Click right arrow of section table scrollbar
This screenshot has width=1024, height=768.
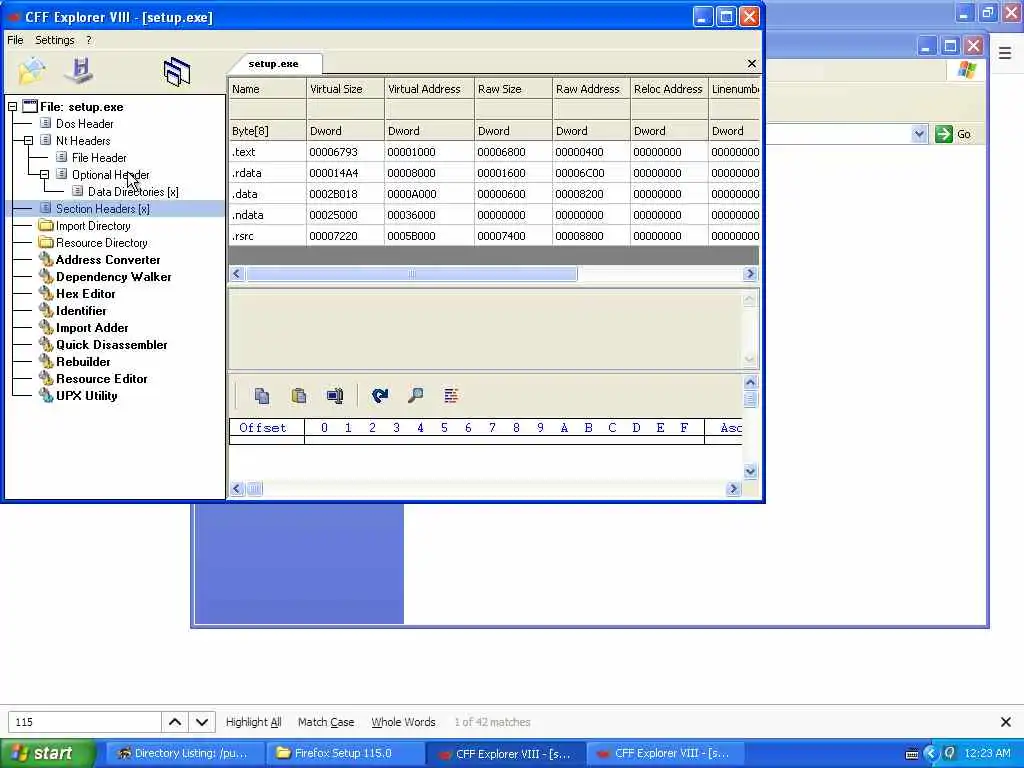click(750, 274)
